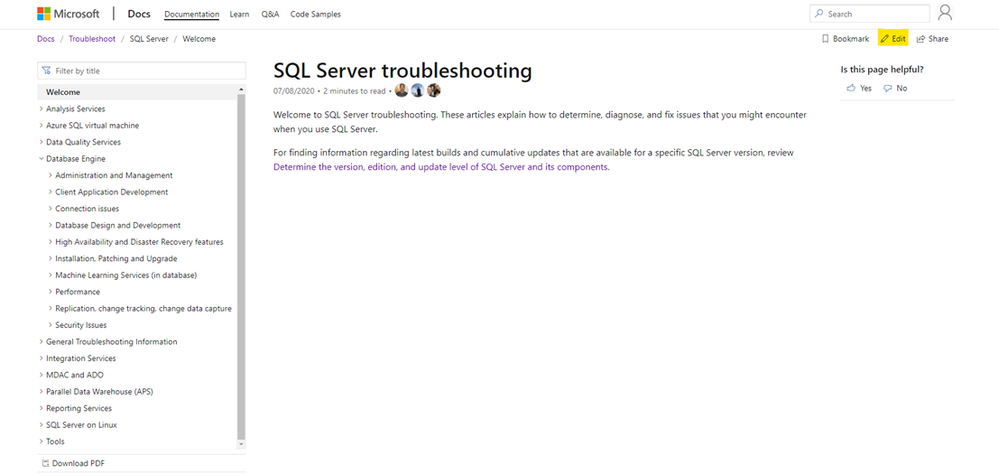Open the Learn tab
This screenshot has height=476, width=999.
coord(239,14)
